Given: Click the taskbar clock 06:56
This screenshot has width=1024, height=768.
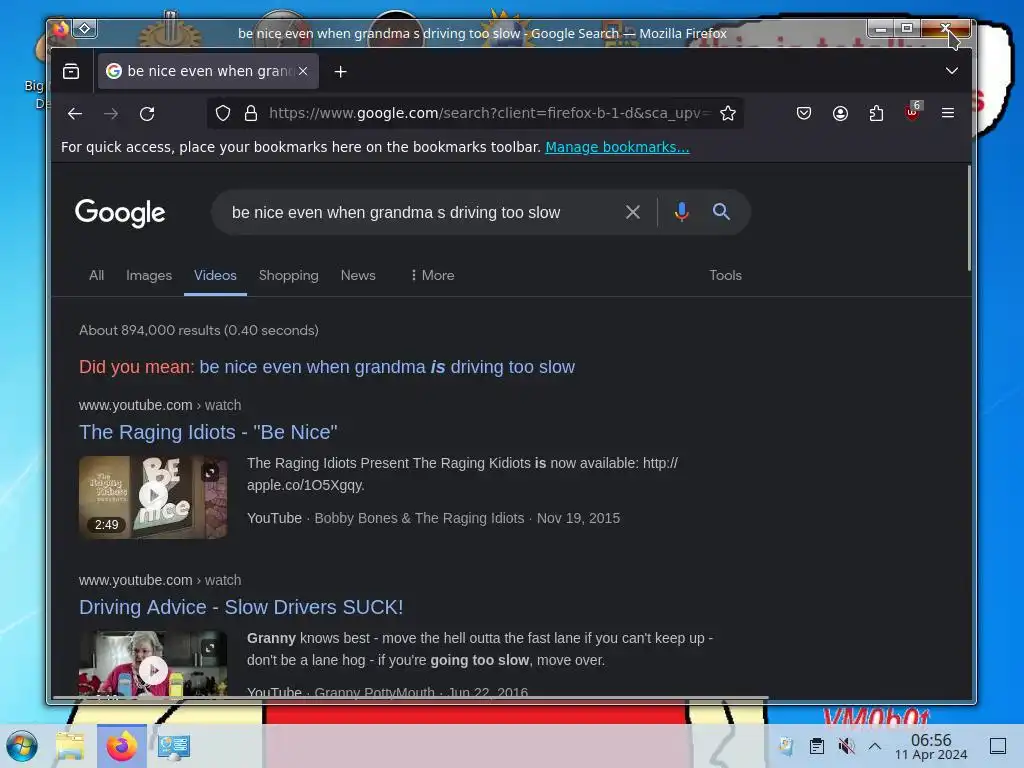Looking at the screenshot, I should (931, 746).
